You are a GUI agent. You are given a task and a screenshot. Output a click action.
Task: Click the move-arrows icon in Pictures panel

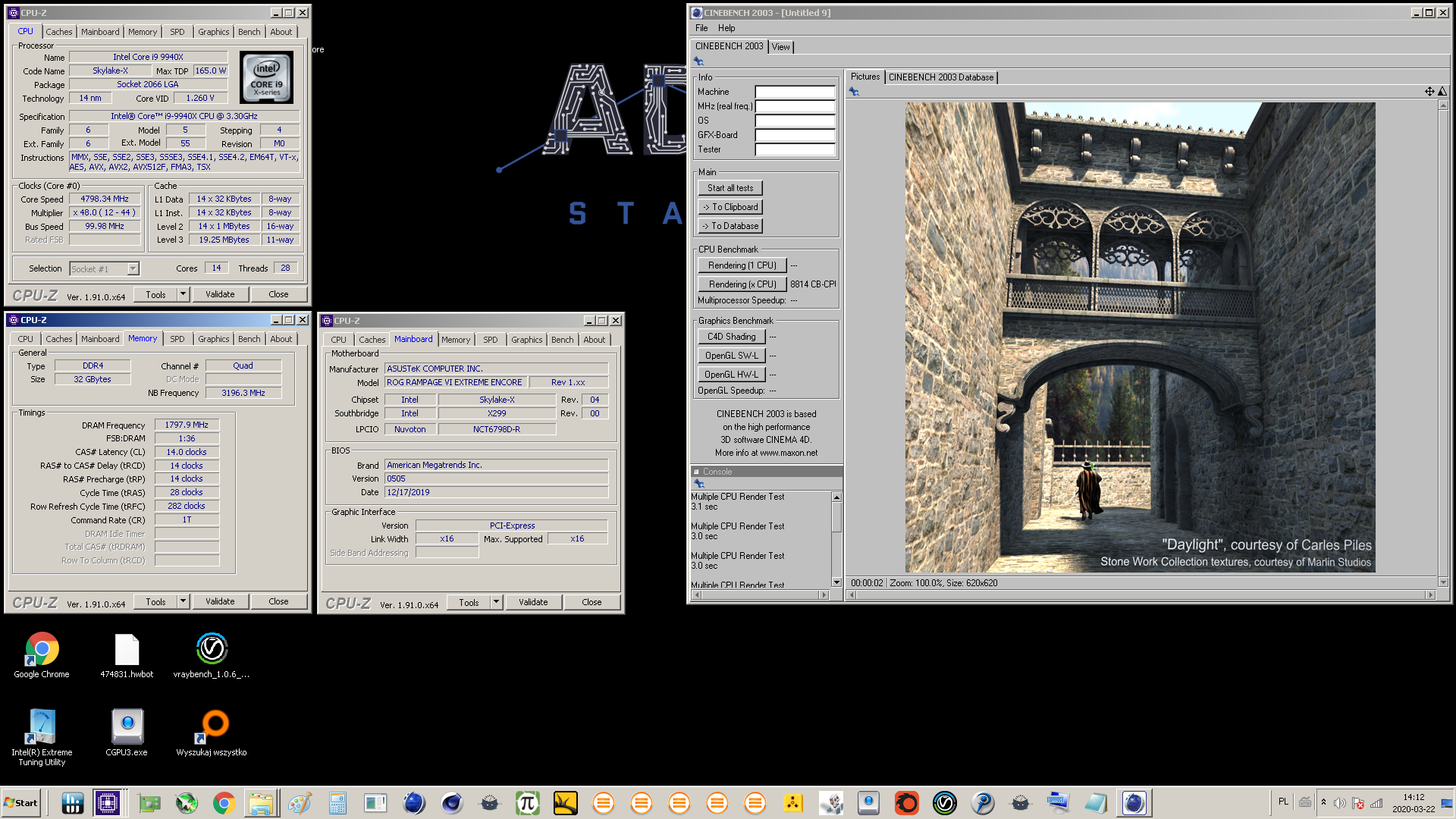[1429, 92]
